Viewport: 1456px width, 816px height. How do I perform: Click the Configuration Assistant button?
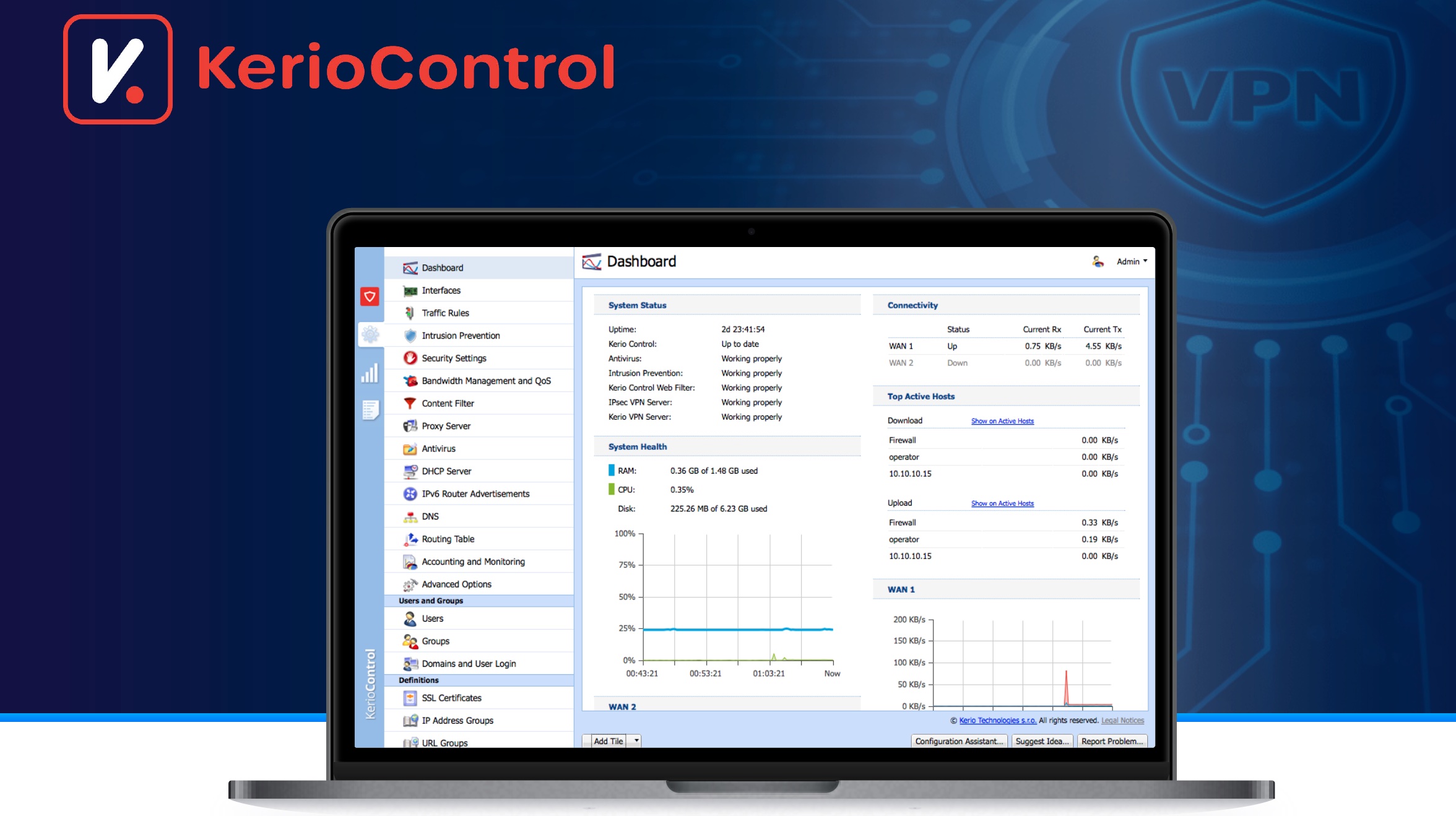click(956, 741)
